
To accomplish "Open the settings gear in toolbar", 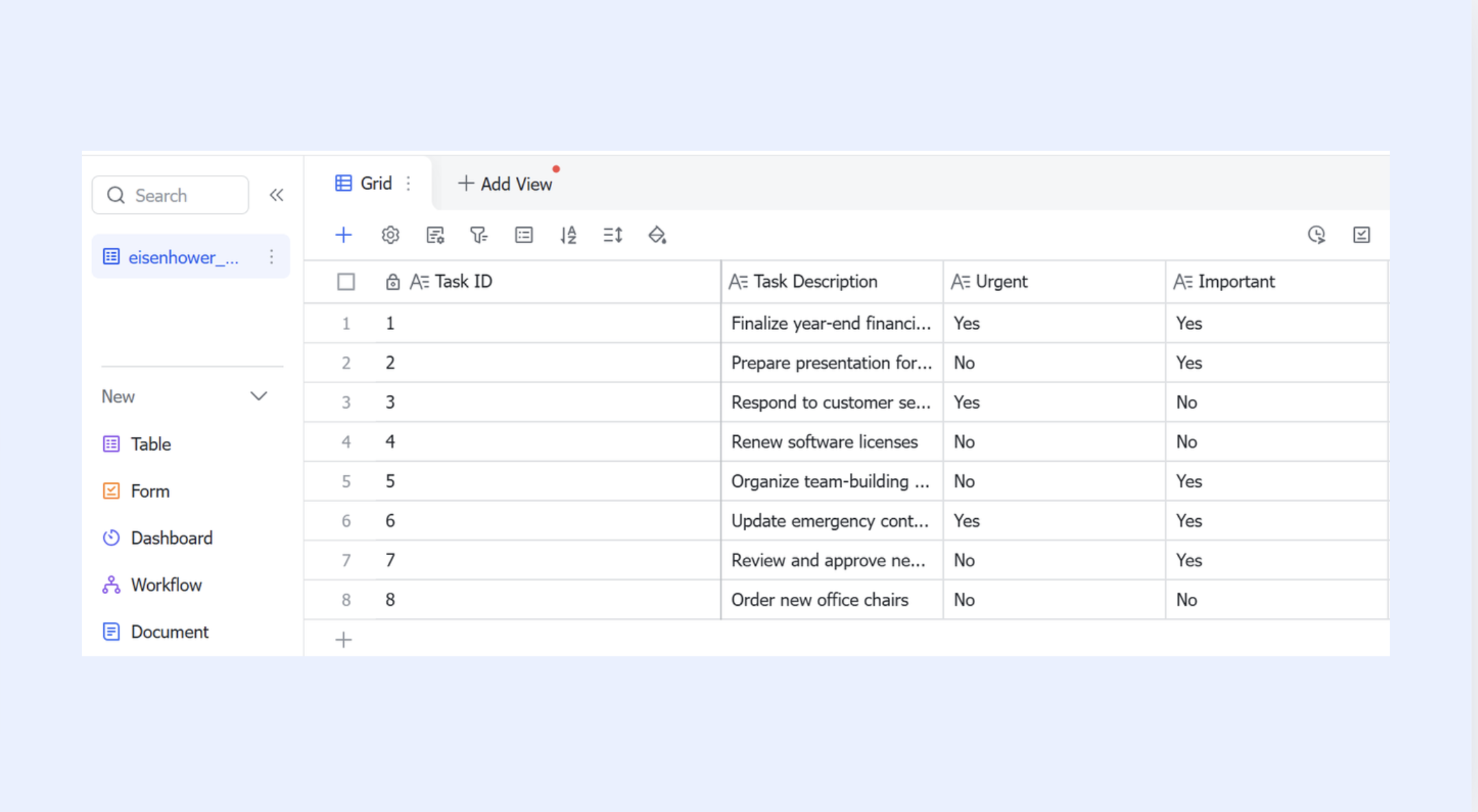I will [390, 235].
